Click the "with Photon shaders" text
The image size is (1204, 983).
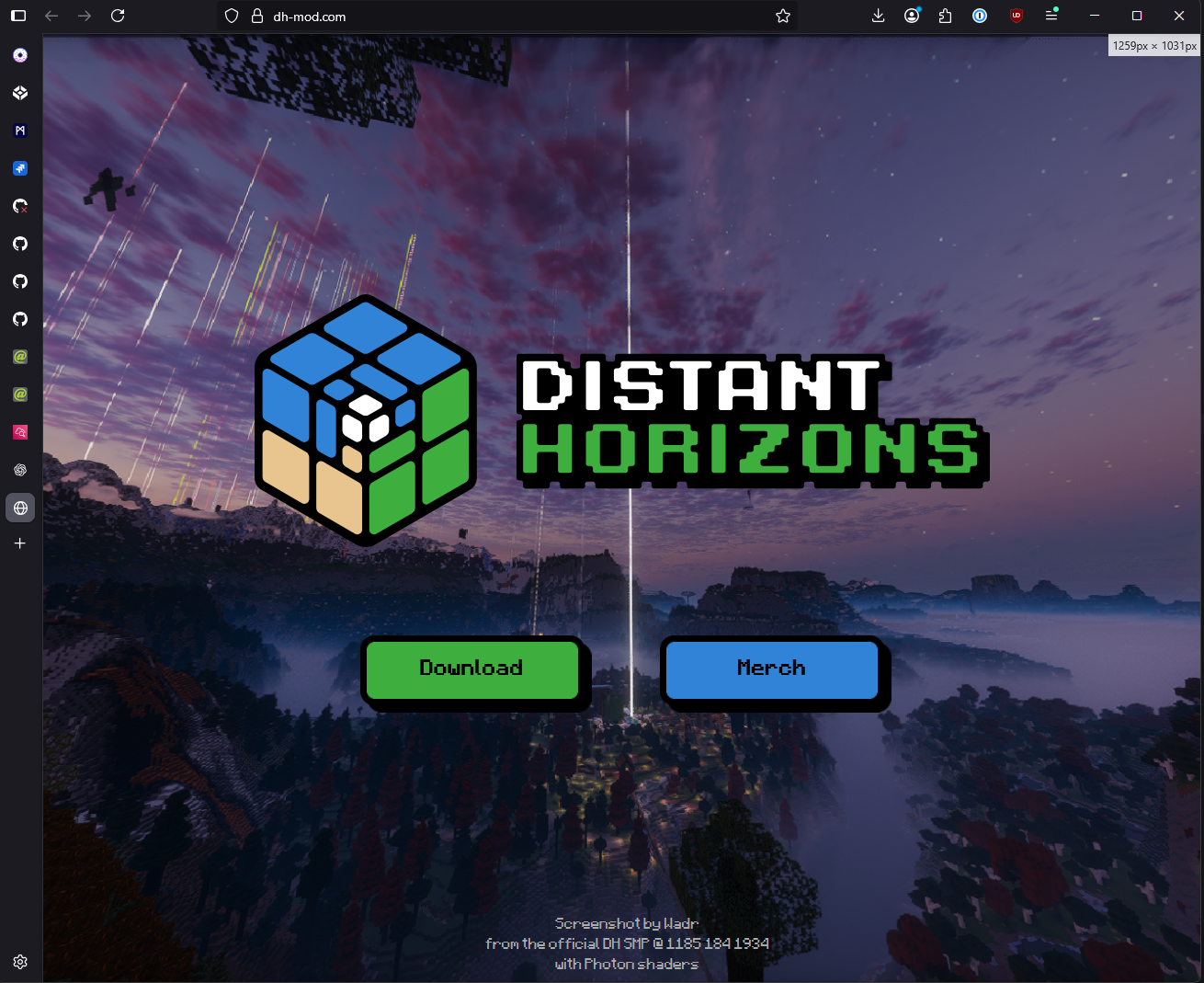pos(627,964)
